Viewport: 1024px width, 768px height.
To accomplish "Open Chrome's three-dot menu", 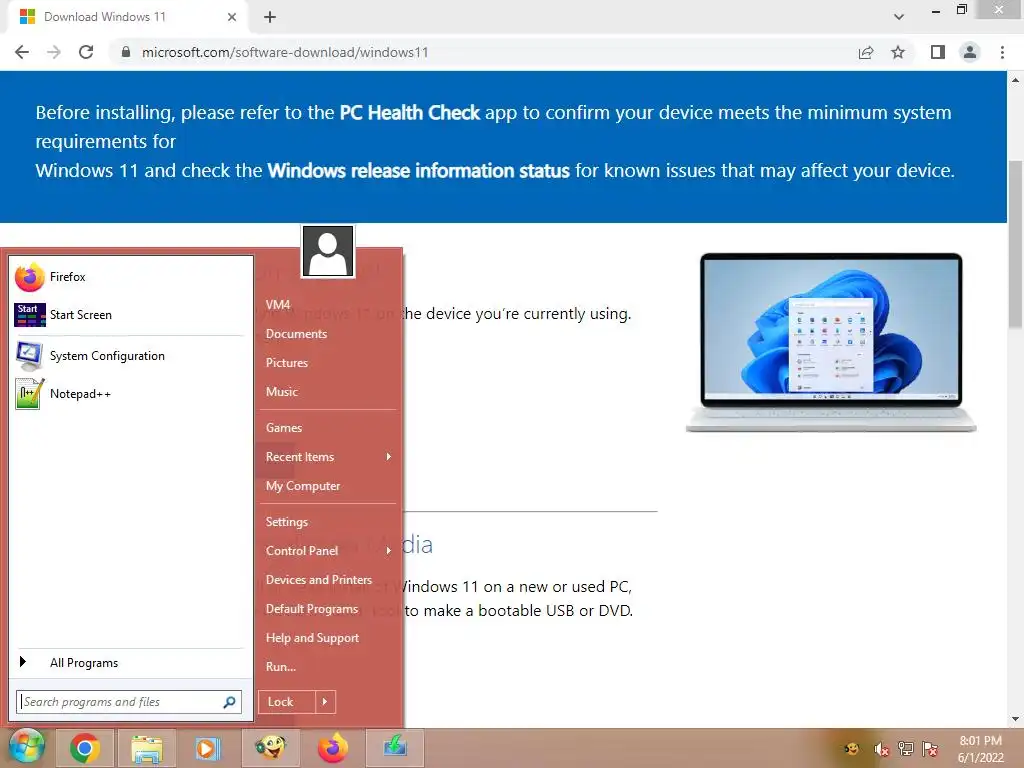I will [x=1002, y=52].
